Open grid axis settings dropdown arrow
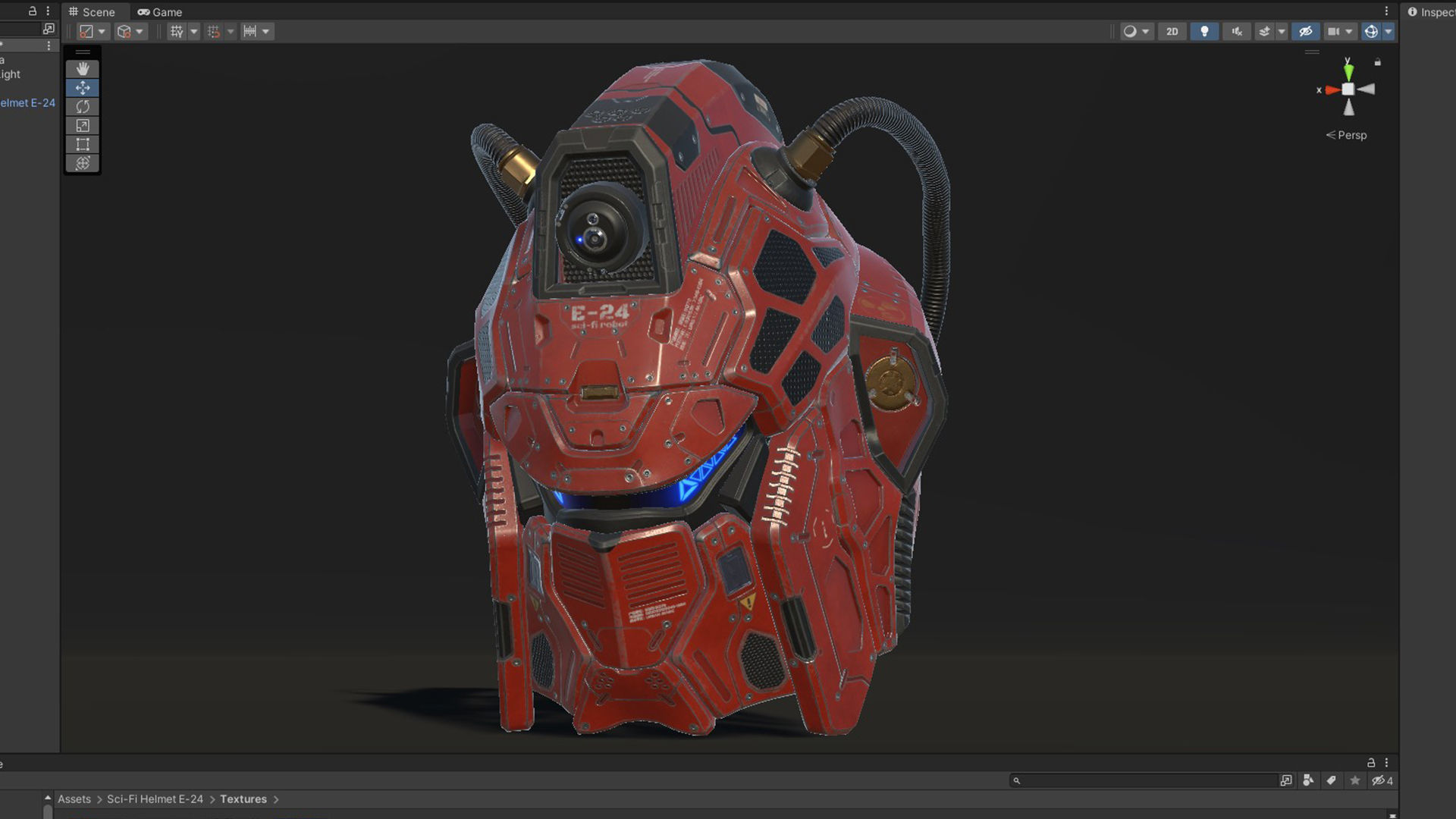1456x819 pixels. point(194,31)
